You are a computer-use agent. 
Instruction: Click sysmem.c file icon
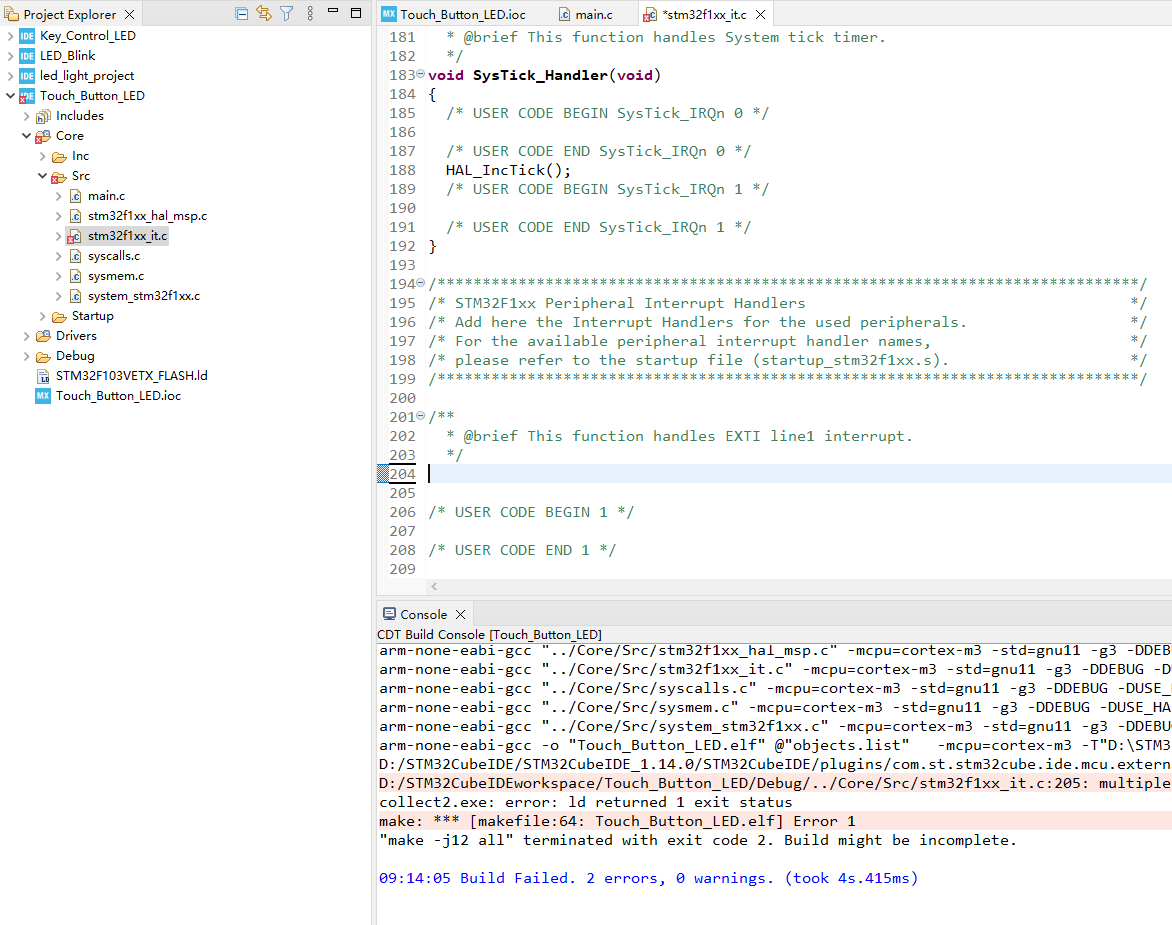[x=75, y=276]
